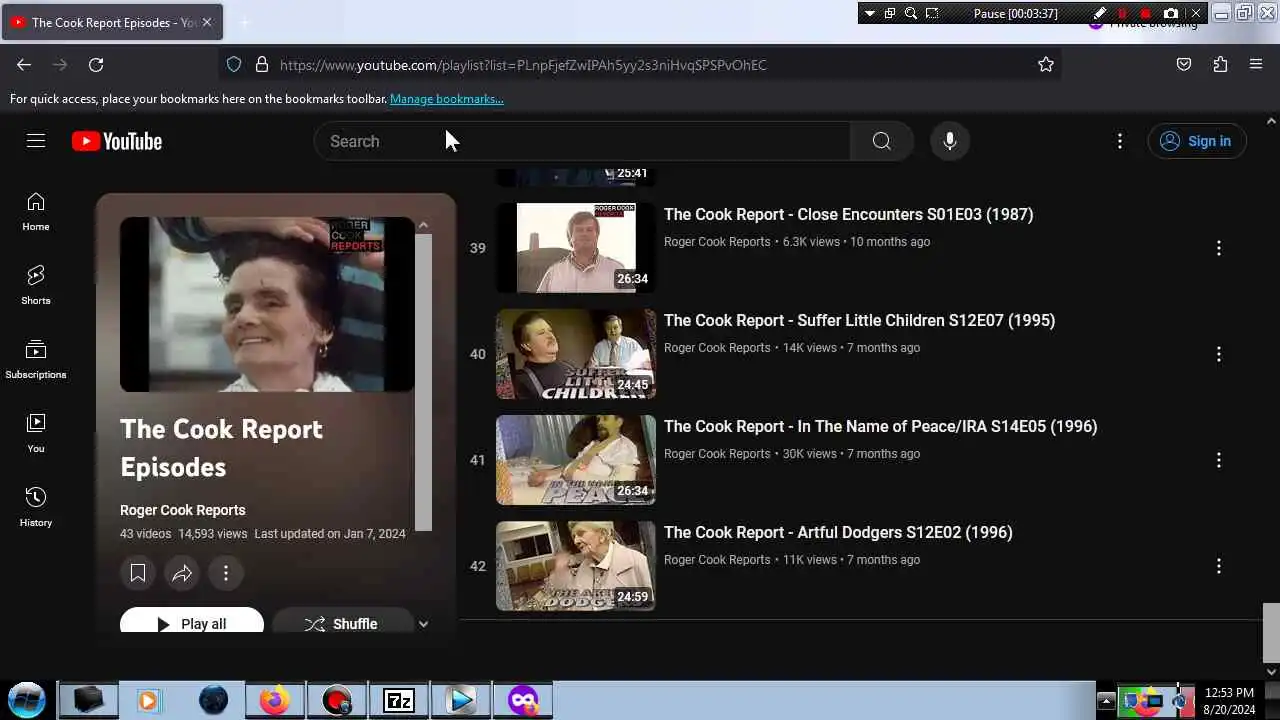Click Manage bookmarks link
Image resolution: width=1280 pixels, height=720 pixels.
click(447, 99)
